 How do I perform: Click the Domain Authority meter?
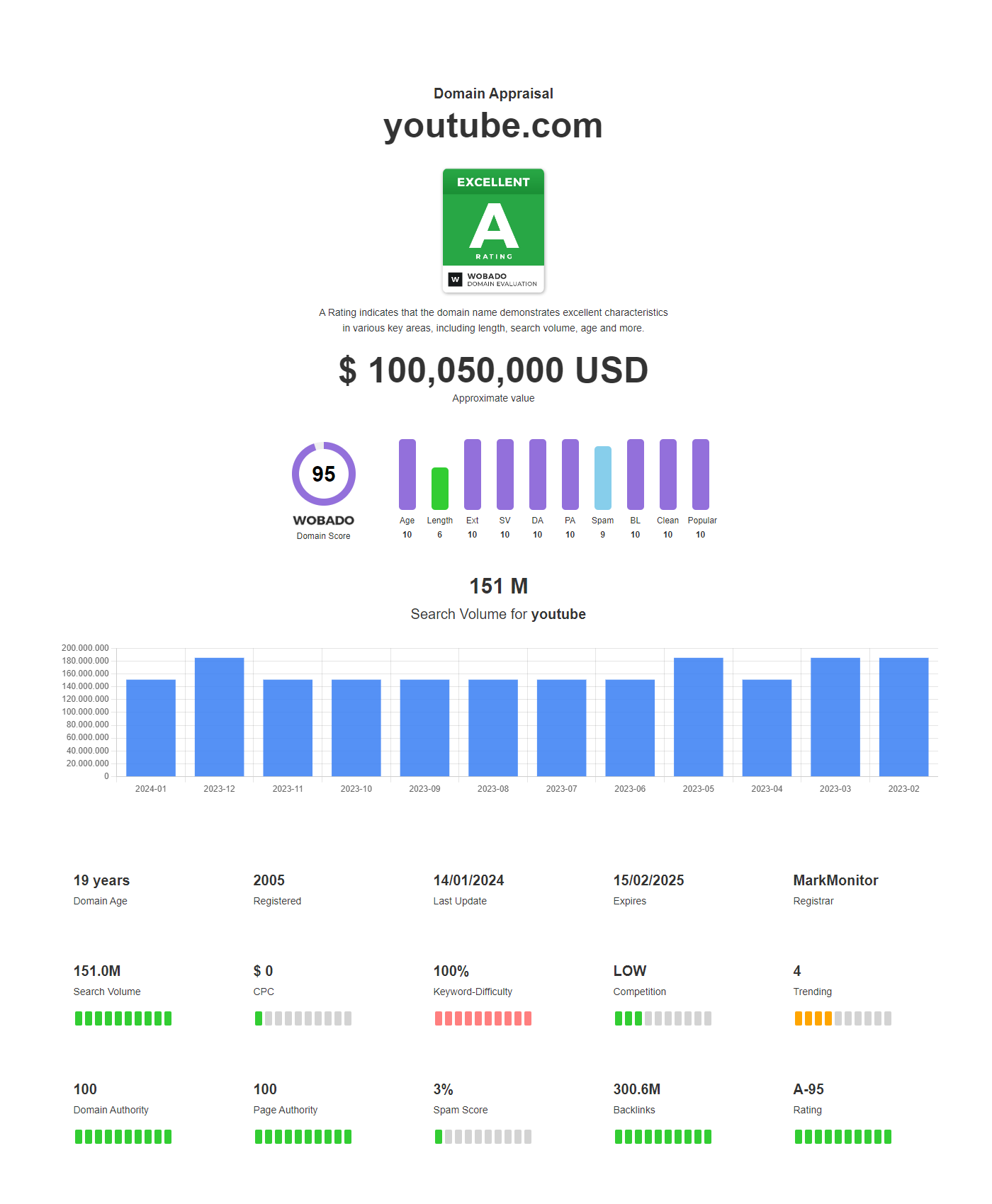(123, 1137)
